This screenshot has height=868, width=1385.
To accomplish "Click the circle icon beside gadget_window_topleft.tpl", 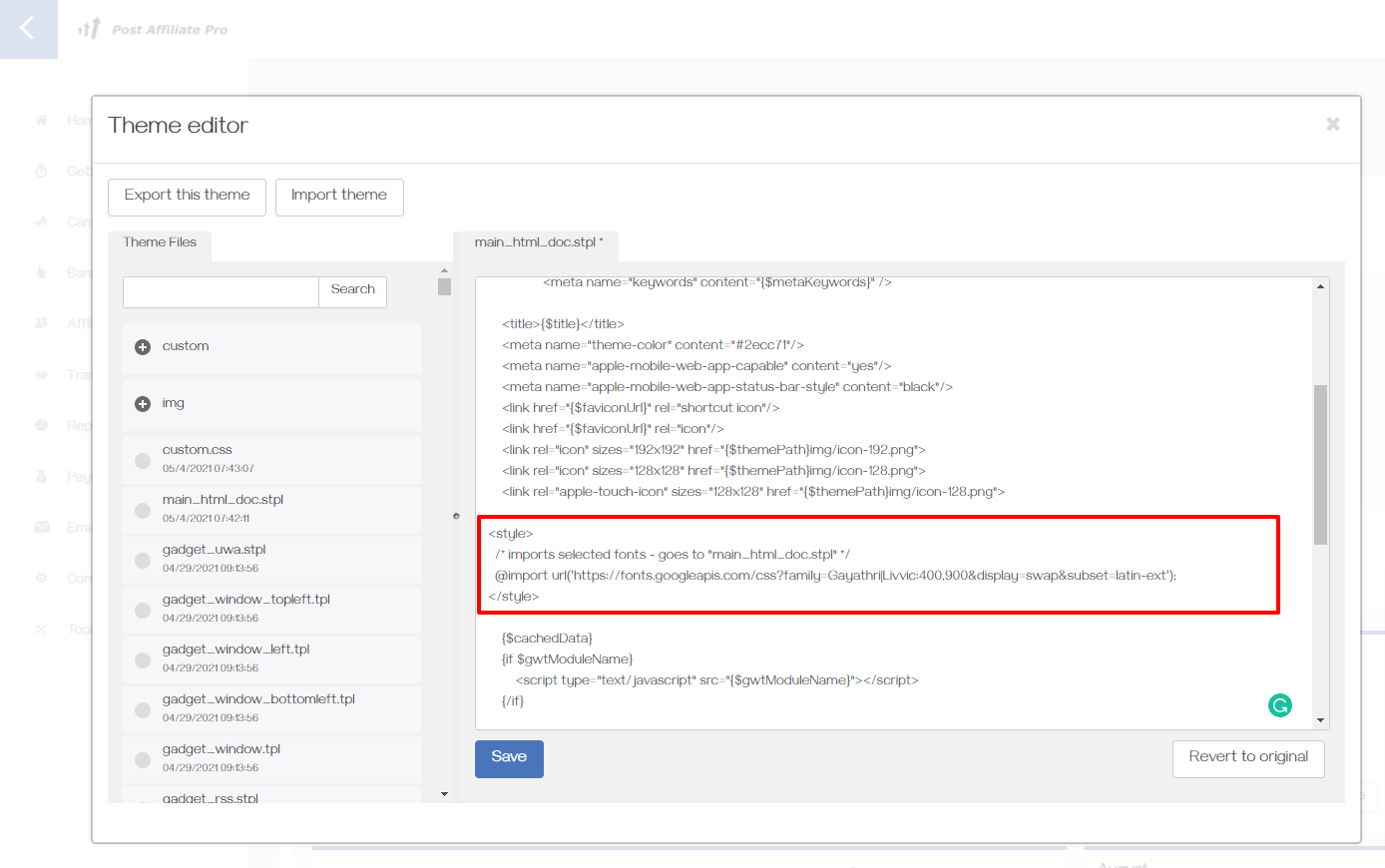I will 143,611.
